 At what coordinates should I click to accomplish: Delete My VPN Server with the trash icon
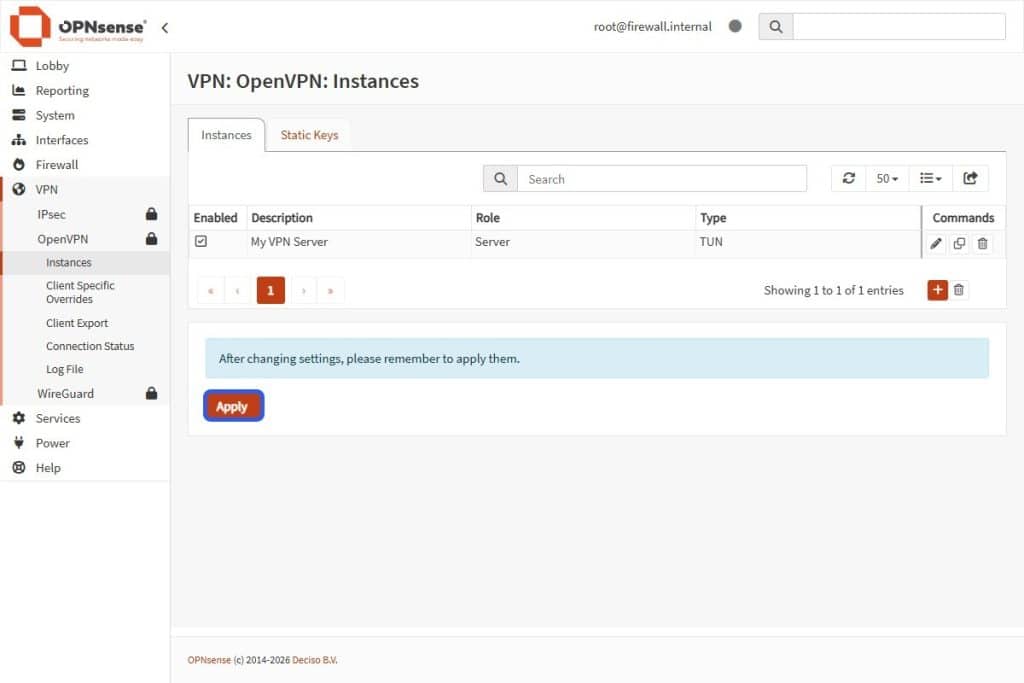[982, 242]
